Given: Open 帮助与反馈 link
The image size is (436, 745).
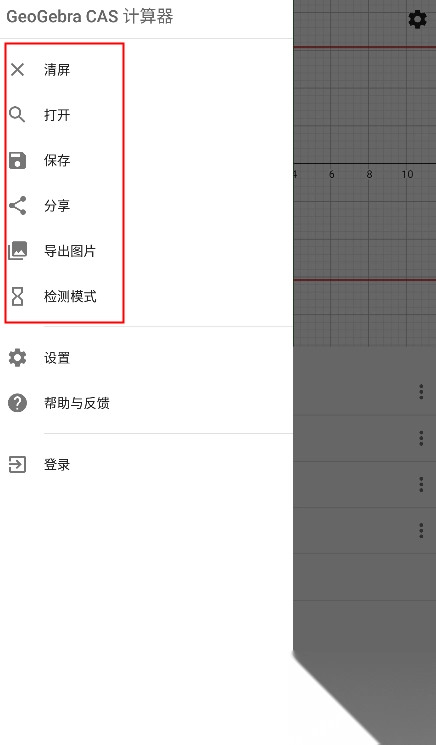Looking at the screenshot, I should [146, 403].
